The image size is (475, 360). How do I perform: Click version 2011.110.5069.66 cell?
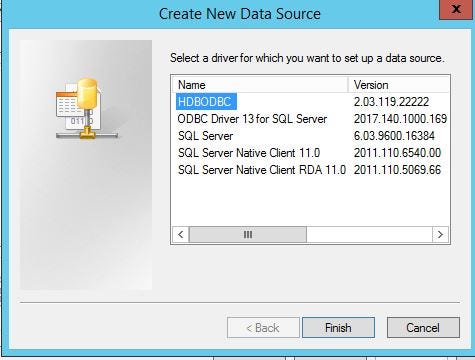[397, 170]
